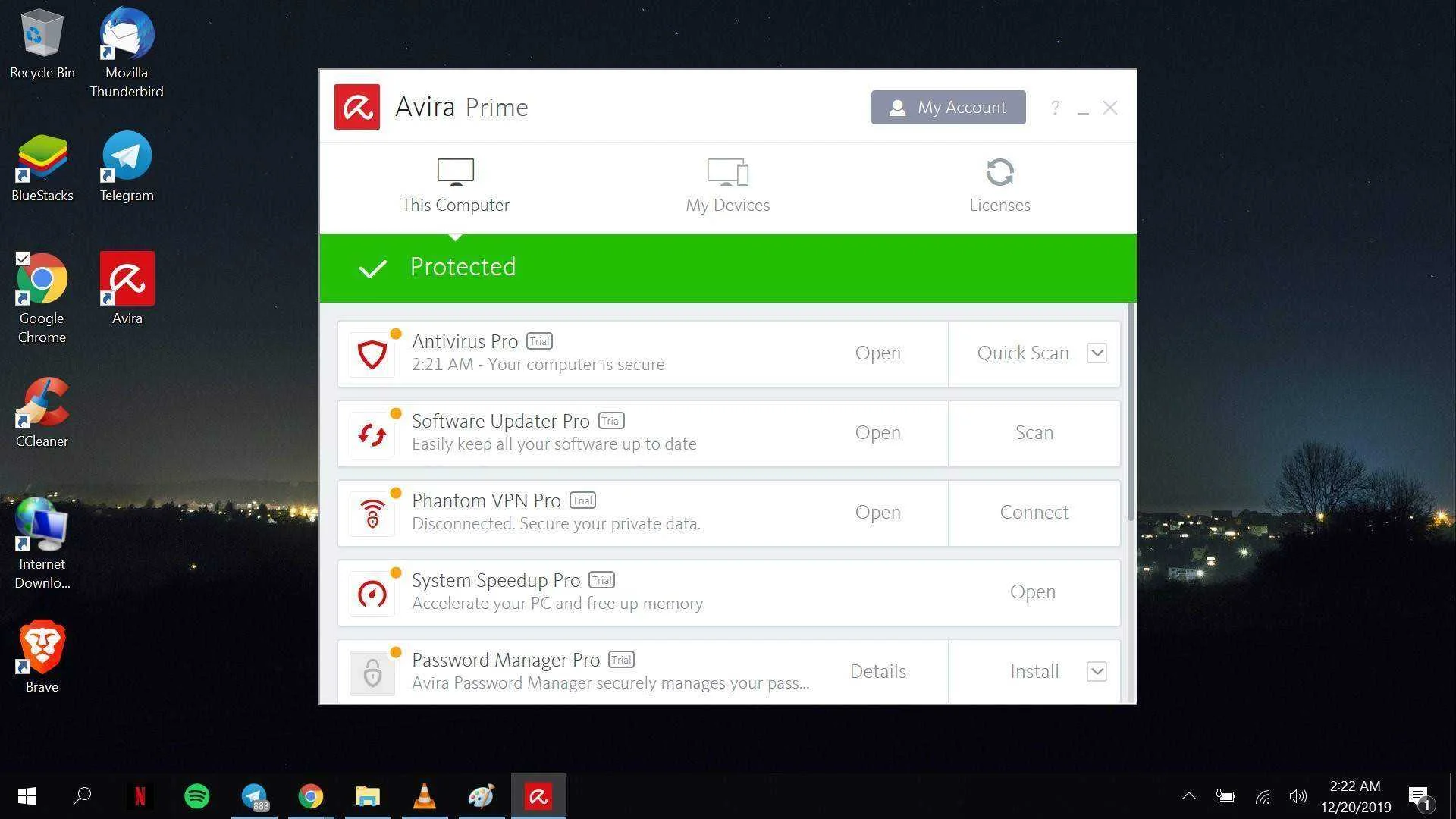Open the taskbar clock and date
Viewport: 1456px width, 819px height.
coord(1355,796)
